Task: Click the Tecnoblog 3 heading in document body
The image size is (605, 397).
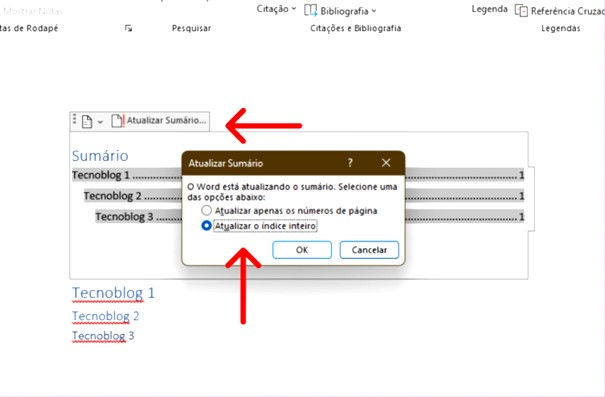Action: tap(103, 335)
